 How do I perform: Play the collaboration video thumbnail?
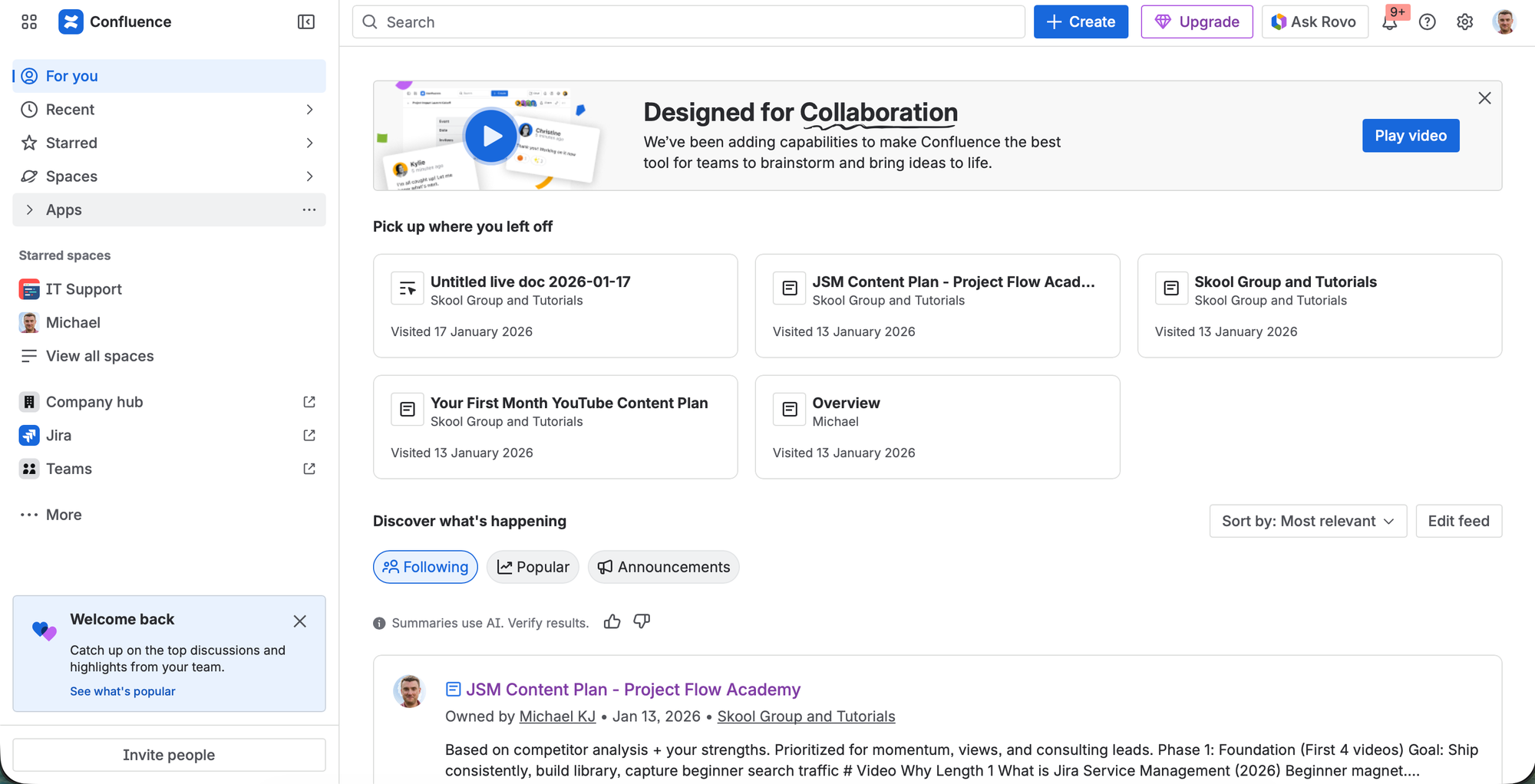point(491,136)
